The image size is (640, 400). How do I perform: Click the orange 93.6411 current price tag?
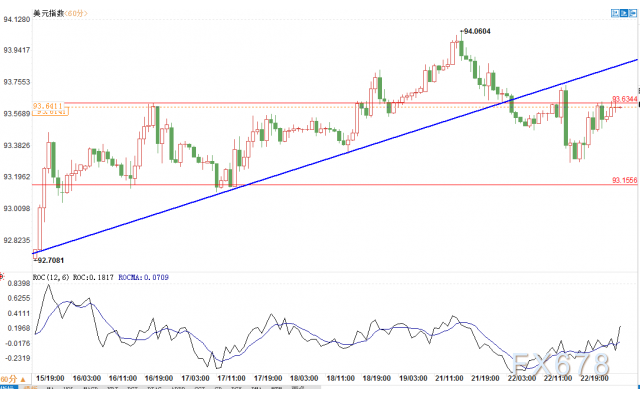click(48, 106)
